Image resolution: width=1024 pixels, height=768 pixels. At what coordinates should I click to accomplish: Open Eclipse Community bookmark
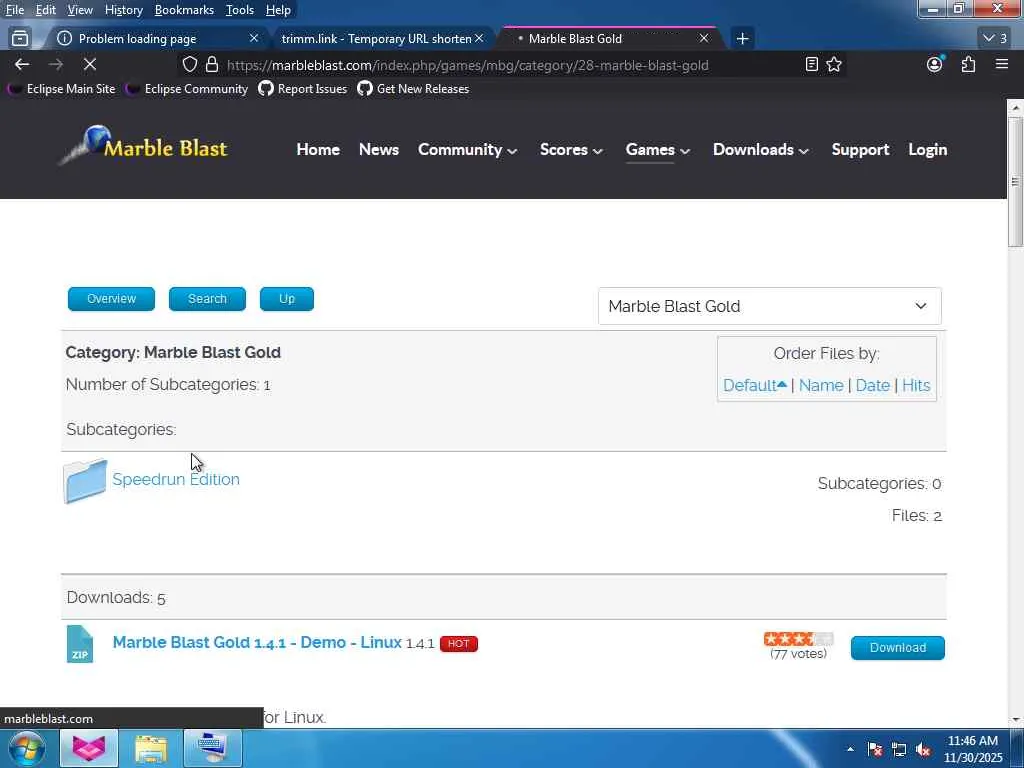(x=187, y=89)
